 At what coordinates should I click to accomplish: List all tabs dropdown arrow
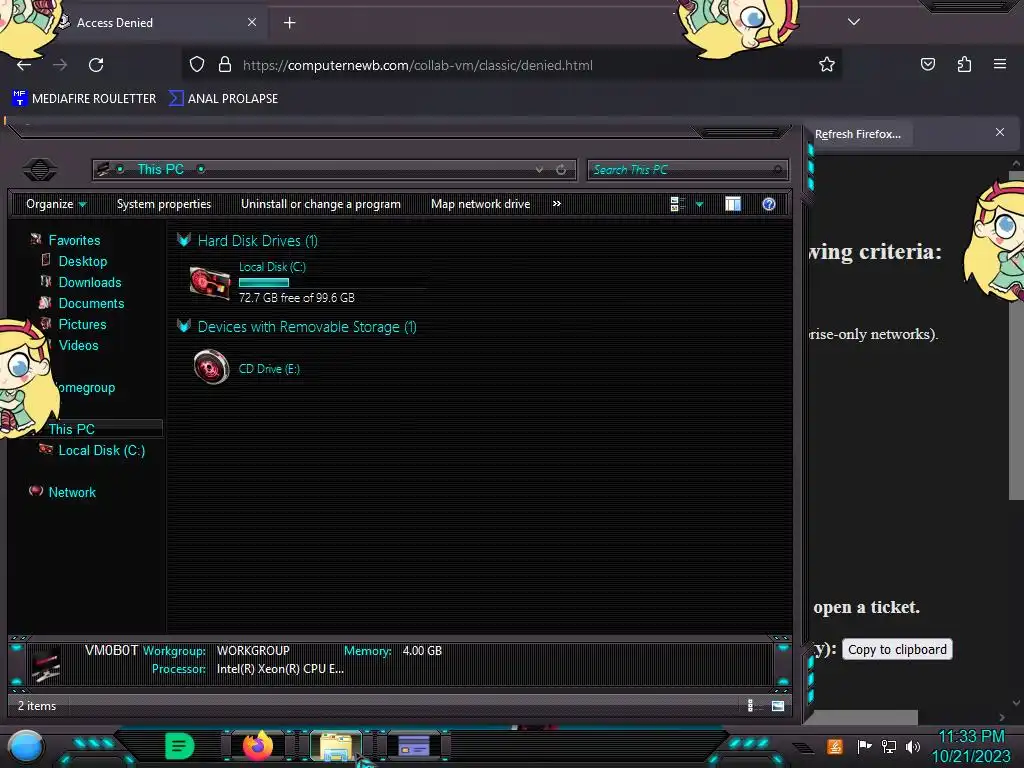(854, 22)
